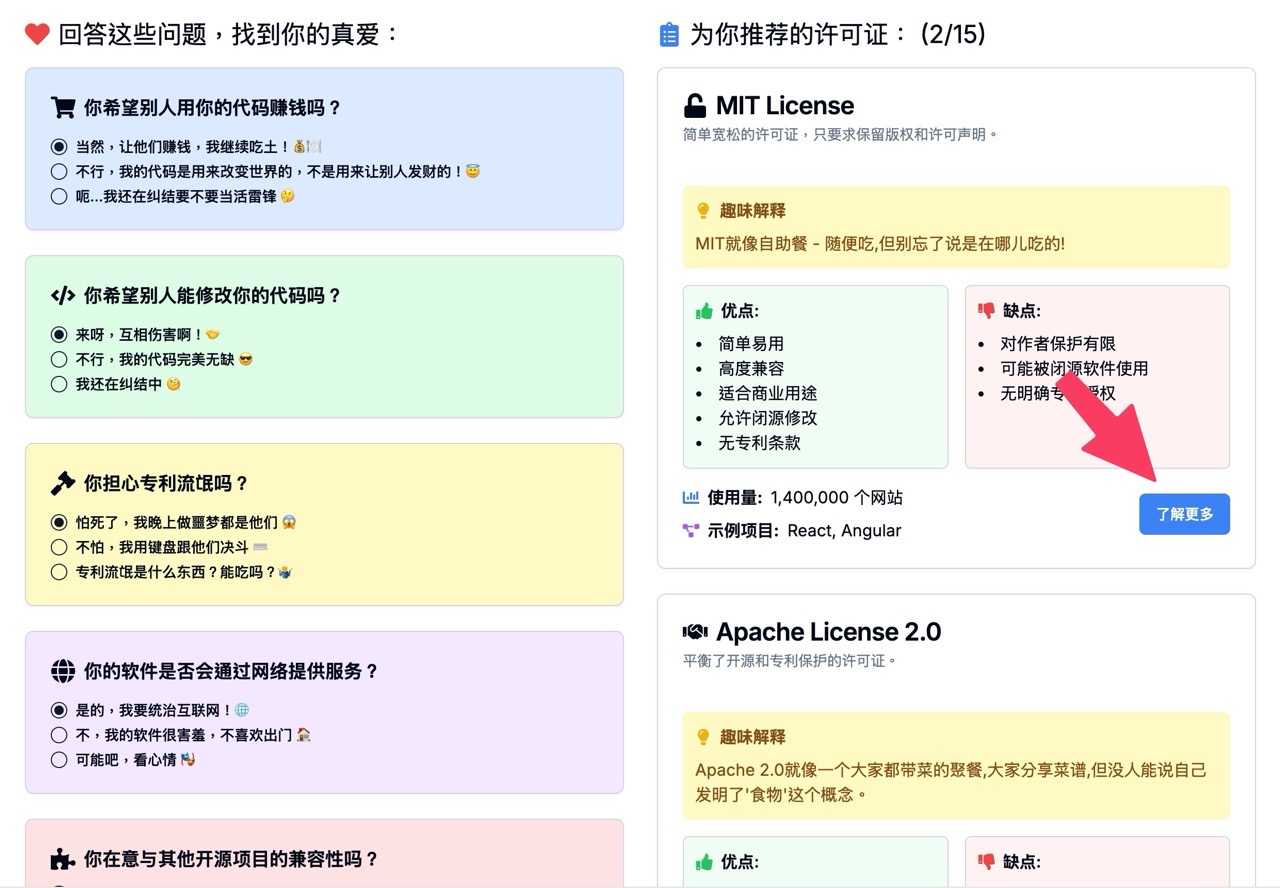Viewport: 1280px width, 888px height.
Task: Click the red heart icon in the heading
Action: click(x=37, y=35)
